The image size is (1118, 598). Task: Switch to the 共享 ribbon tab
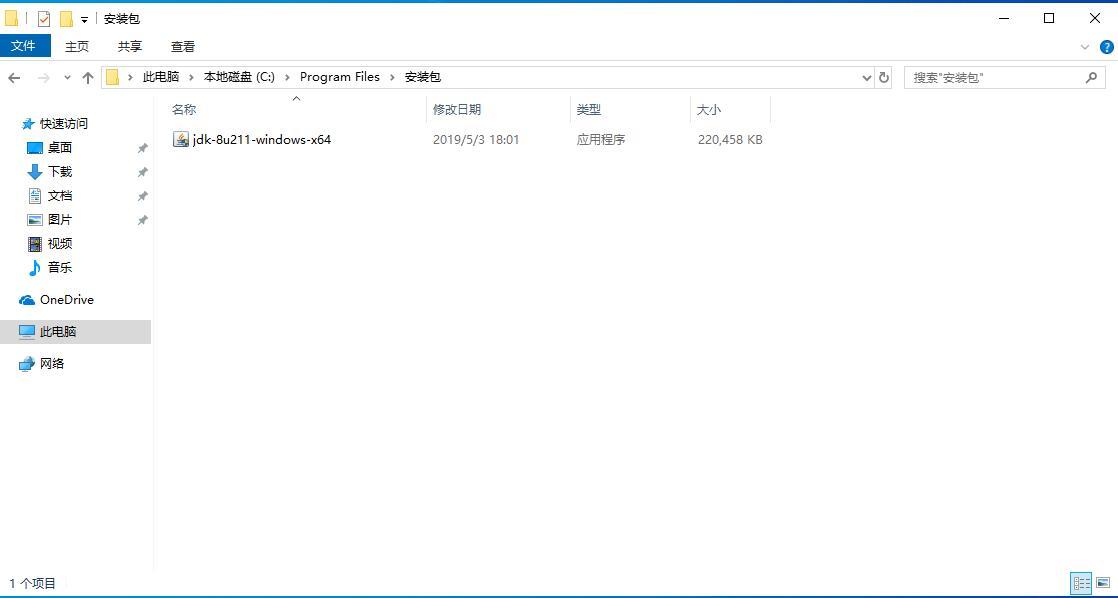(130, 46)
